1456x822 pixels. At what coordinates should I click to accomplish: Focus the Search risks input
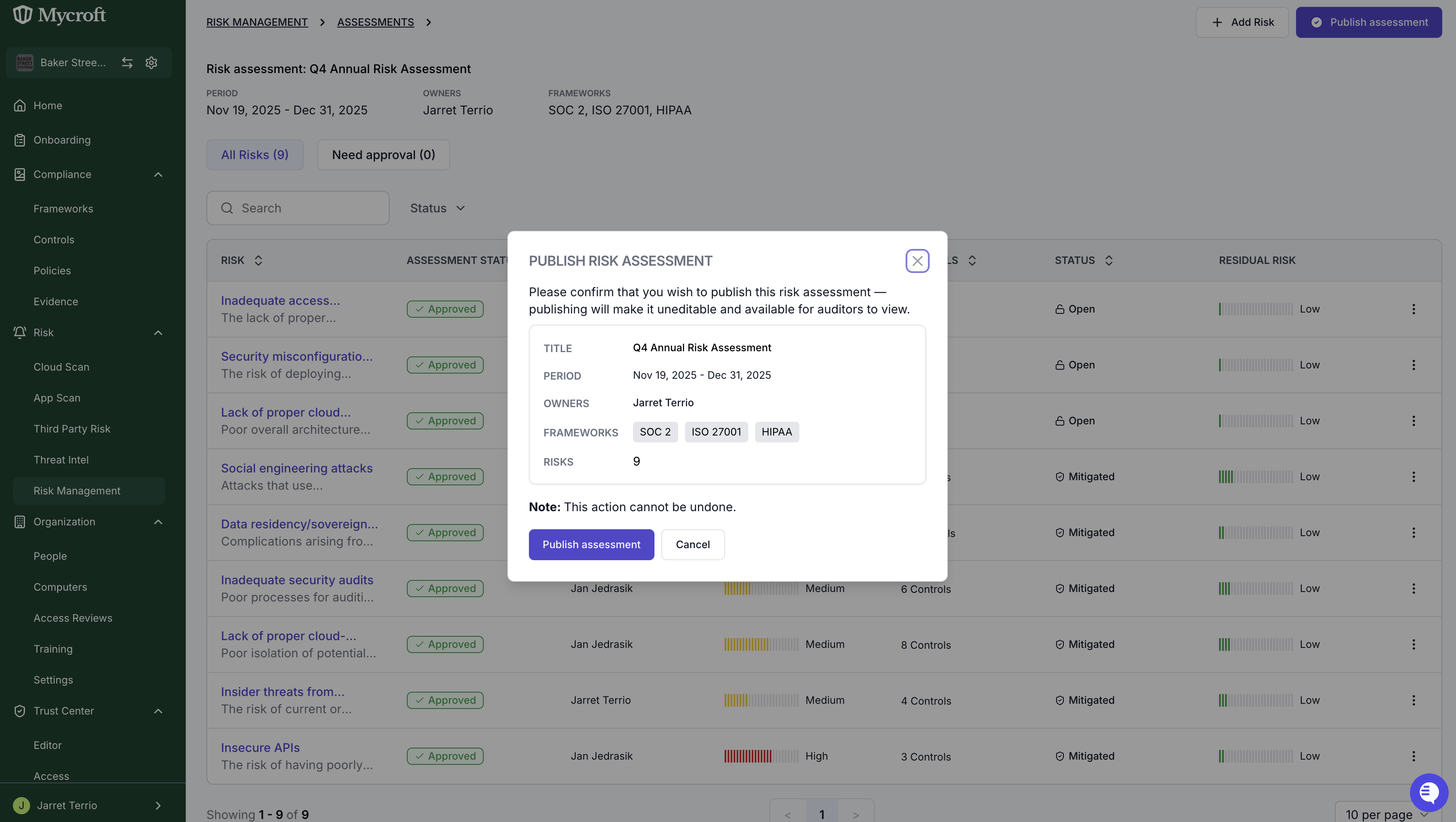coord(298,208)
